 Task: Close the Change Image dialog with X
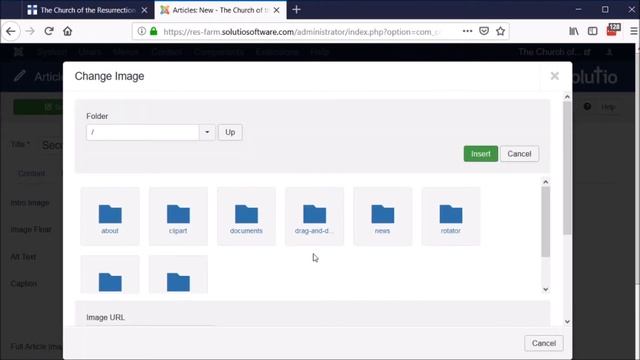pyautogui.click(x=554, y=76)
